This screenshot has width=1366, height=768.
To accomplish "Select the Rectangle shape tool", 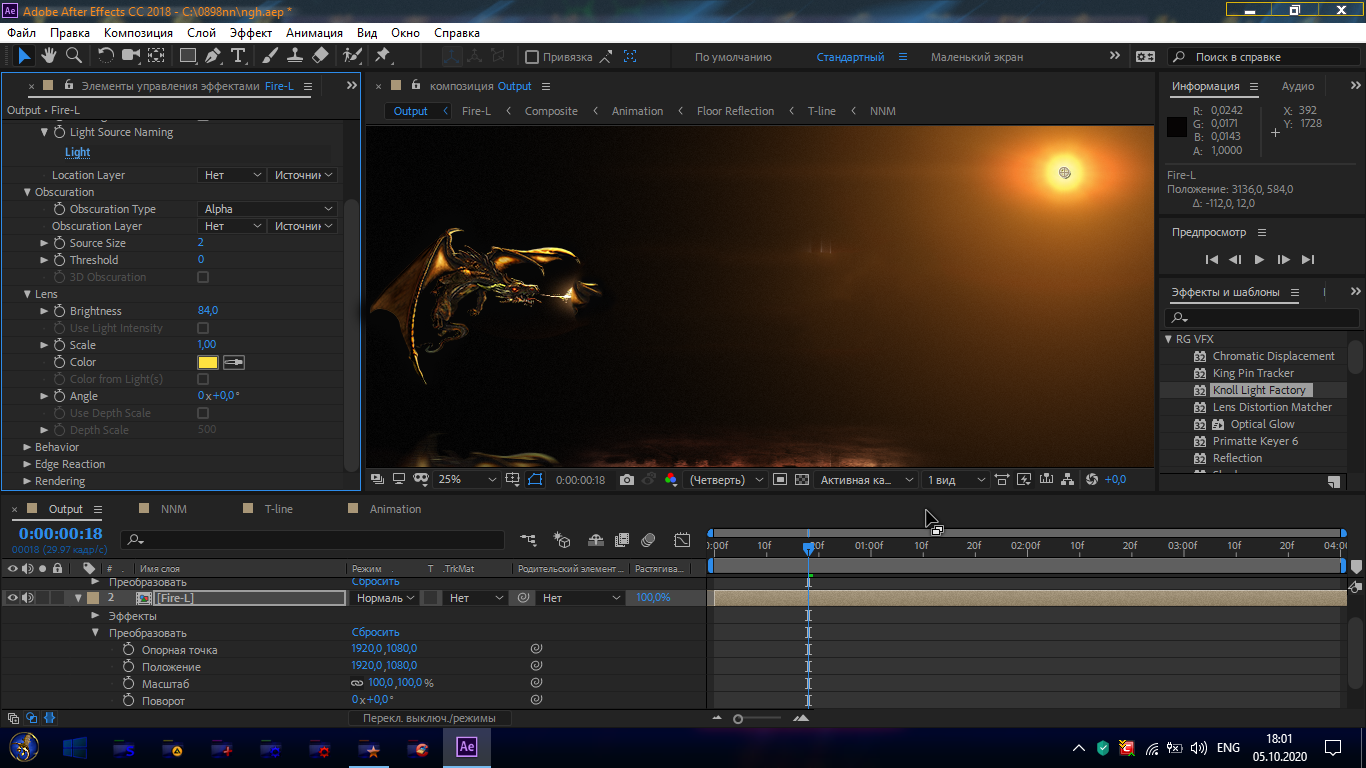I will [x=187, y=56].
